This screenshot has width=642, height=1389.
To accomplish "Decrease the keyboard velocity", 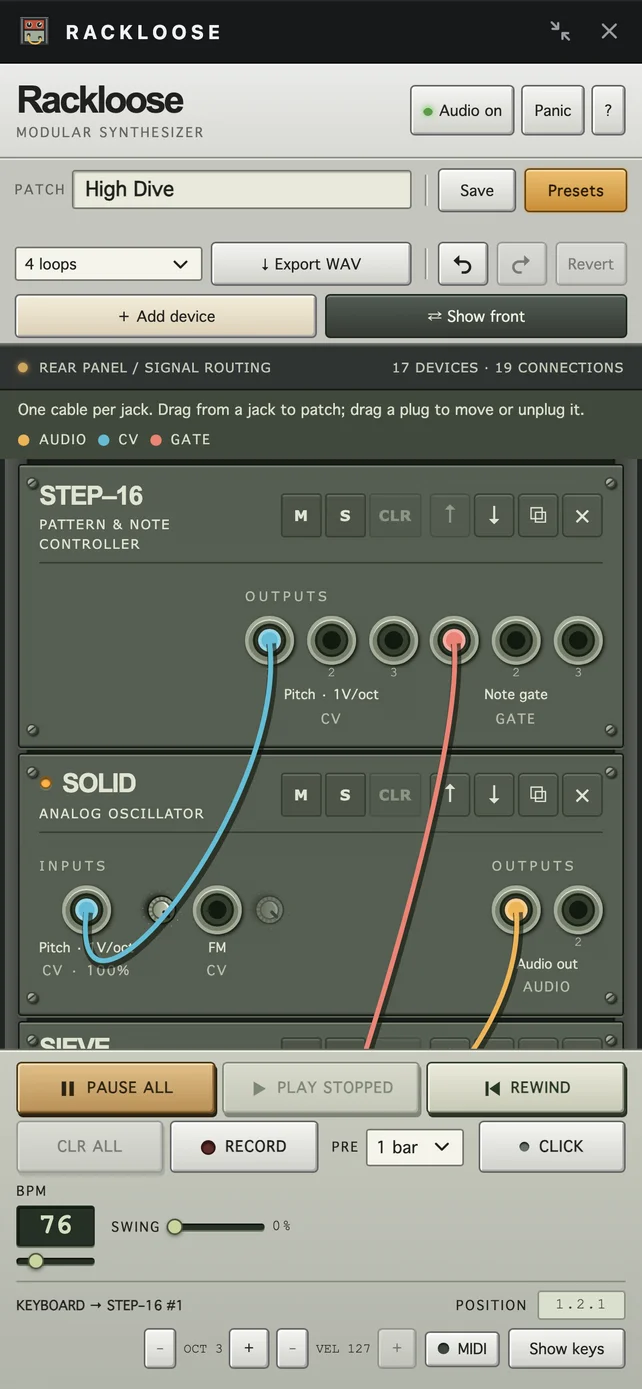I will (x=292, y=1348).
